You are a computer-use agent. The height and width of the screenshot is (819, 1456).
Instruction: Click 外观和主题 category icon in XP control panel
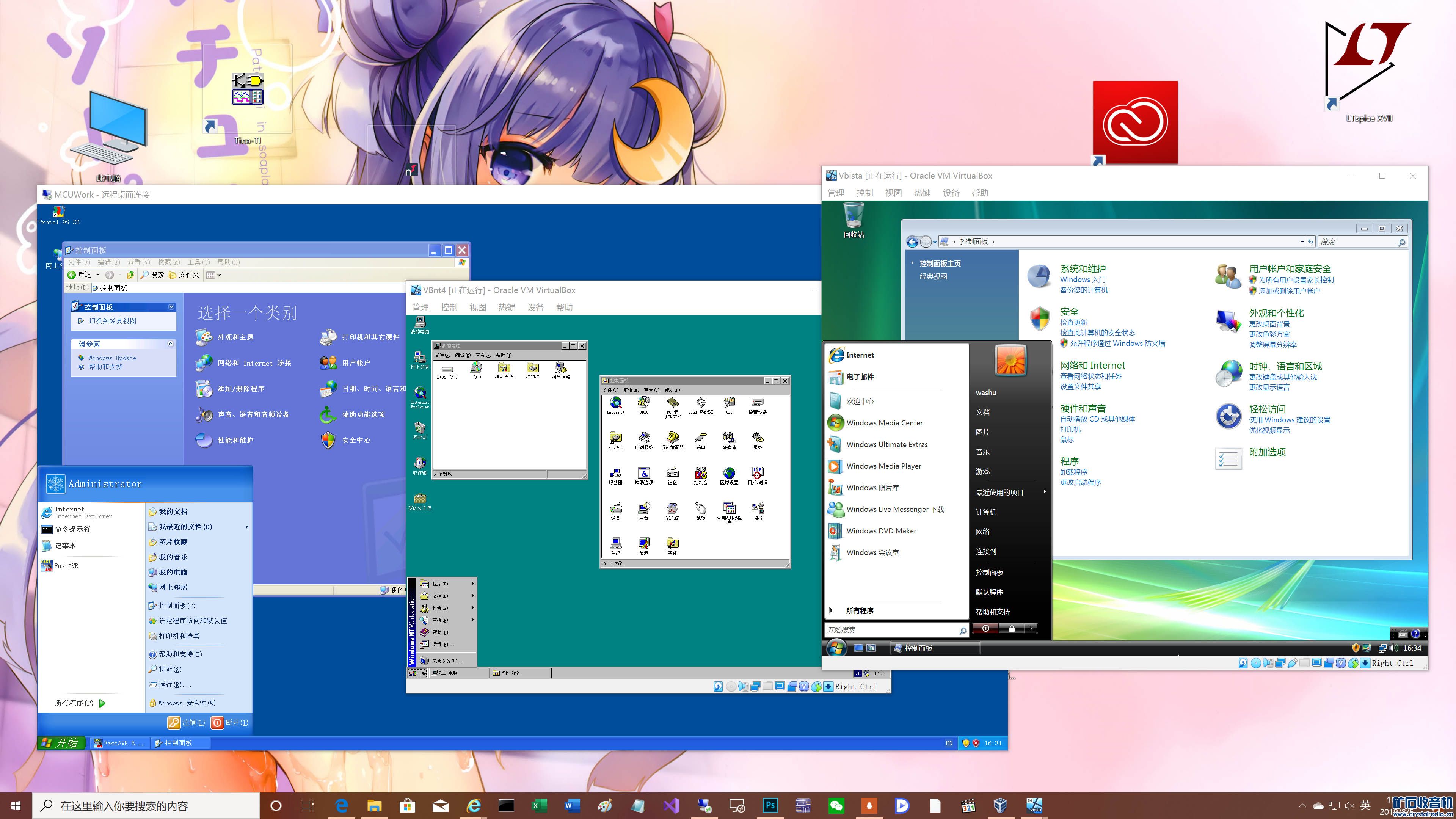pos(204,337)
